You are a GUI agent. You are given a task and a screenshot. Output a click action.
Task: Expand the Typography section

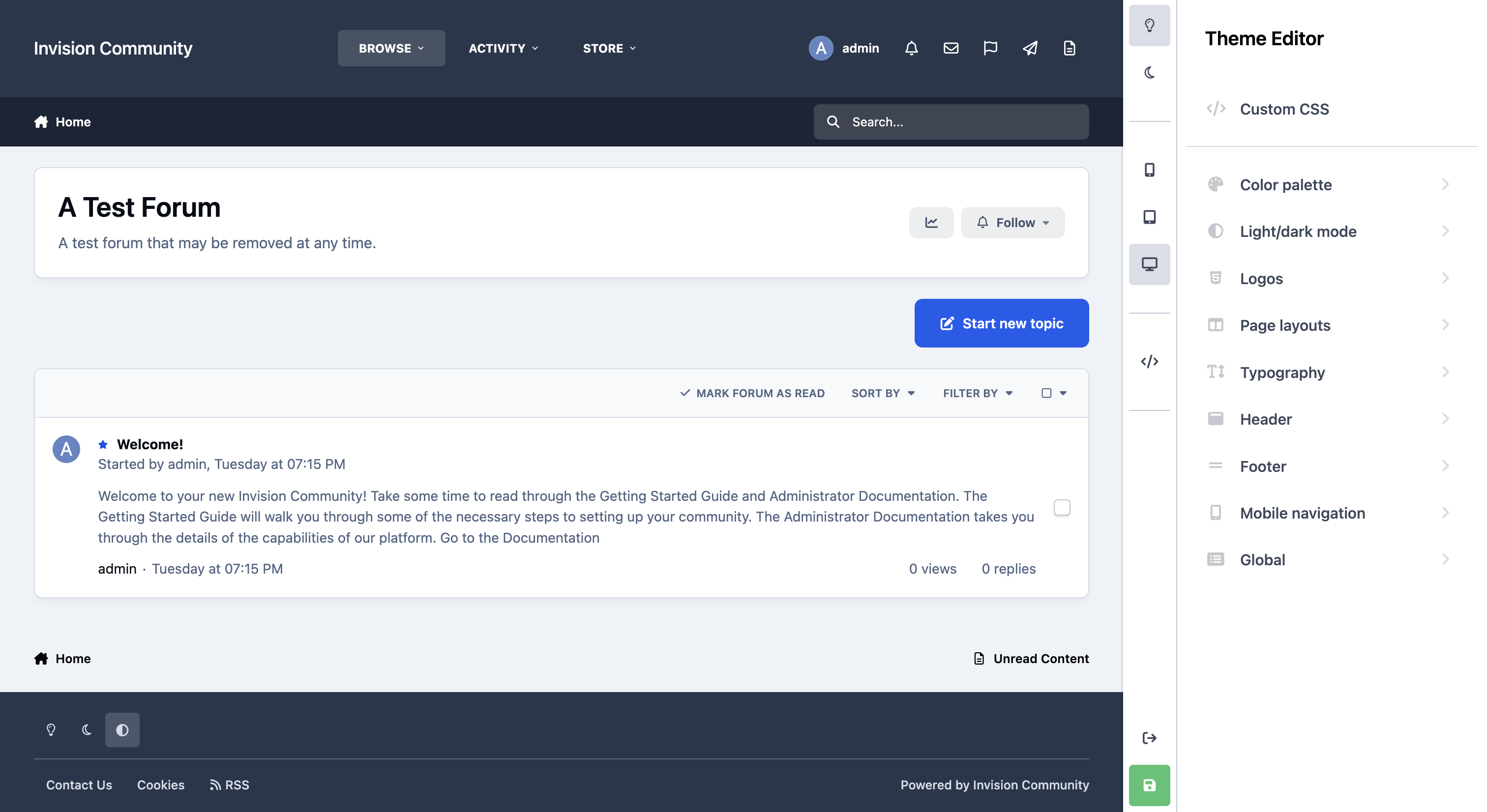tap(1329, 372)
